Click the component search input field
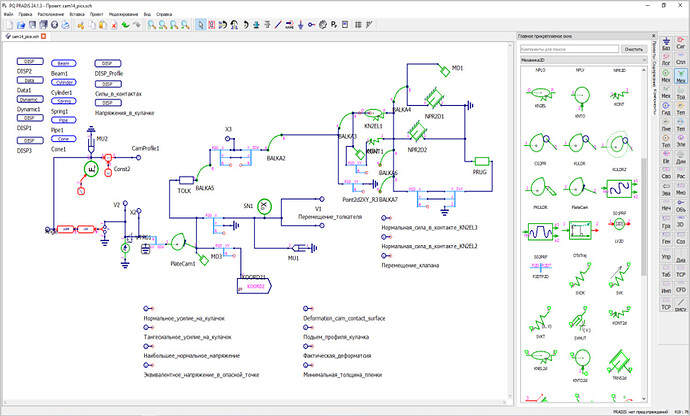This screenshot has width=690, height=416. (569, 49)
